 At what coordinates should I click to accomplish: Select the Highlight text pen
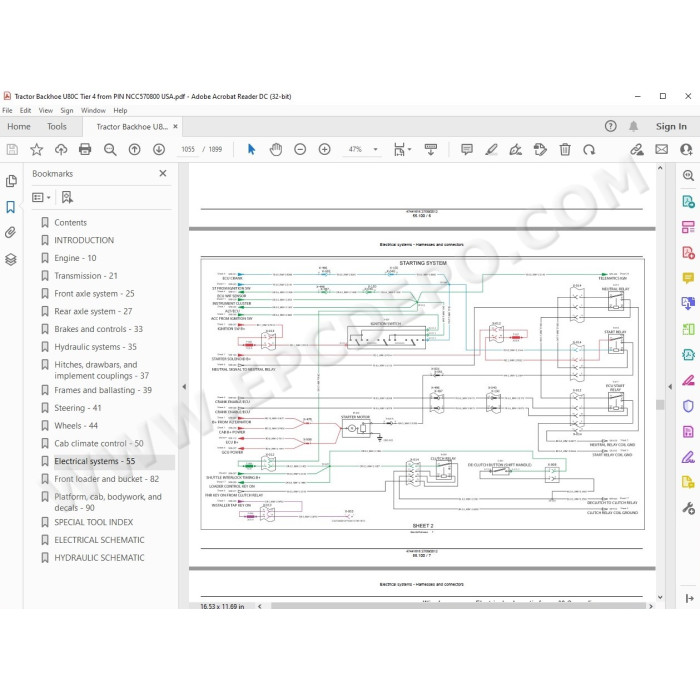(x=492, y=150)
